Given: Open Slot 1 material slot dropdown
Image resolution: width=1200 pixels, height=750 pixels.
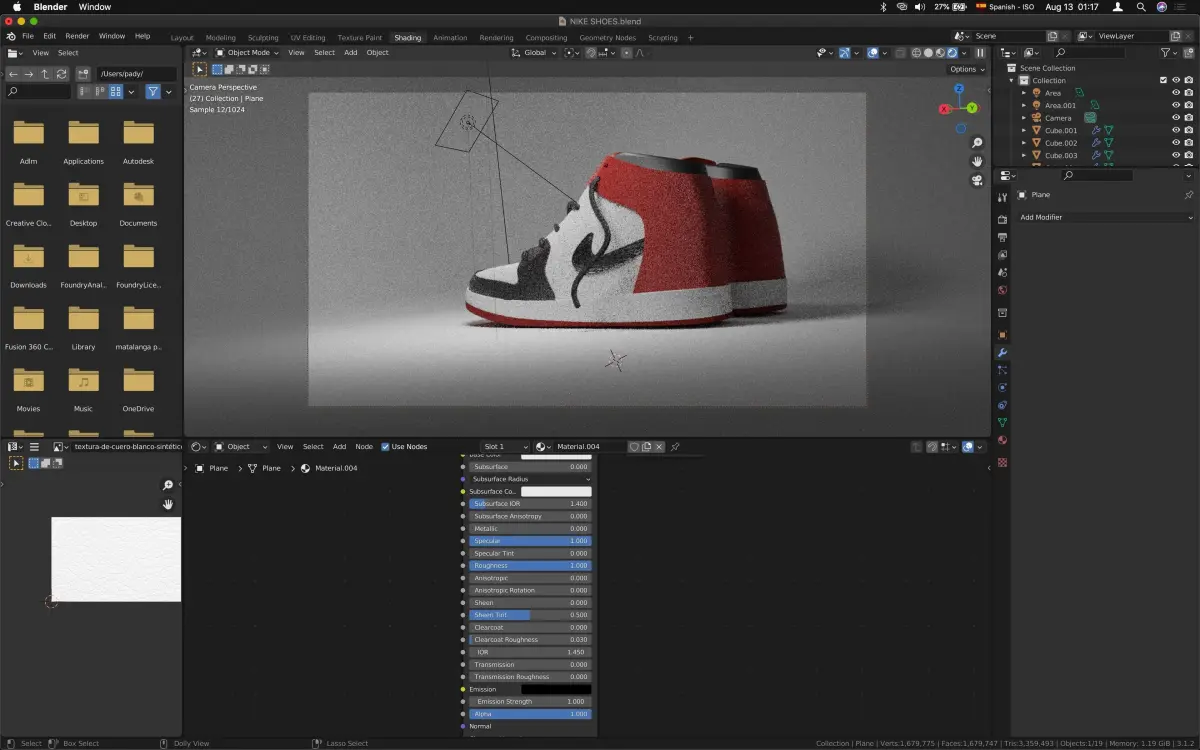Looking at the screenshot, I should point(505,447).
